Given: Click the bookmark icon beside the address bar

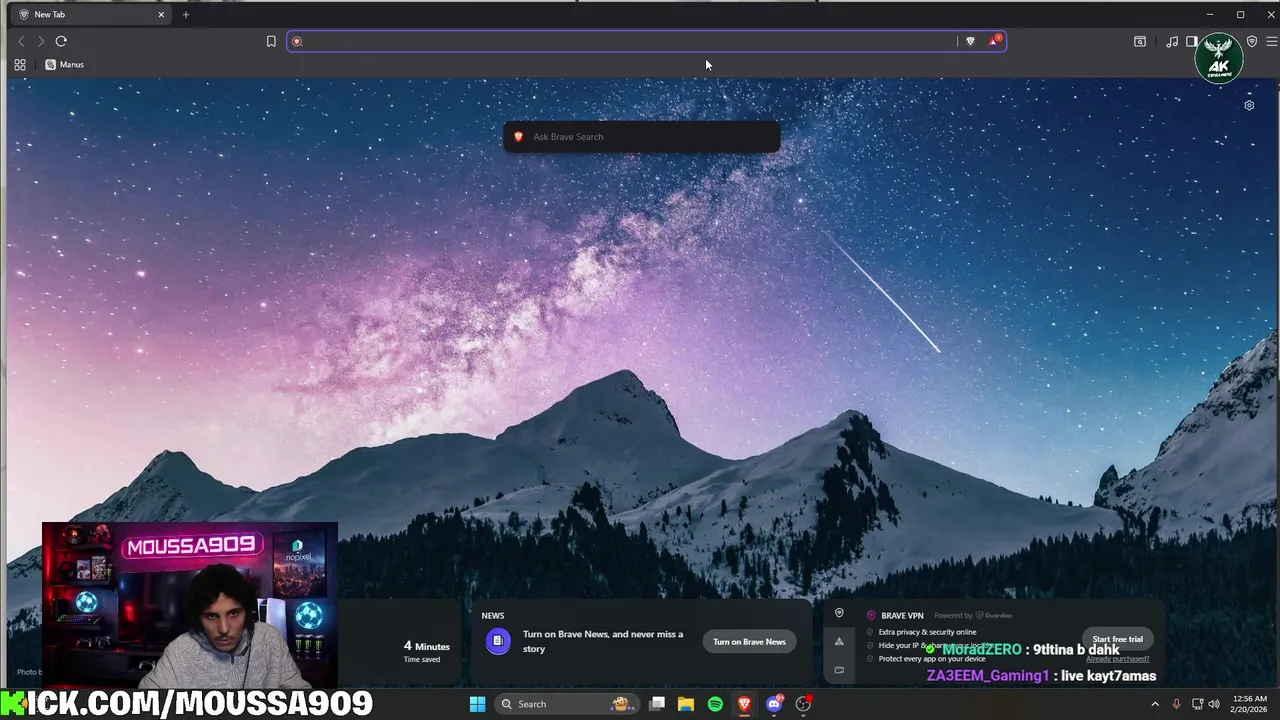Looking at the screenshot, I should coord(271,41).
